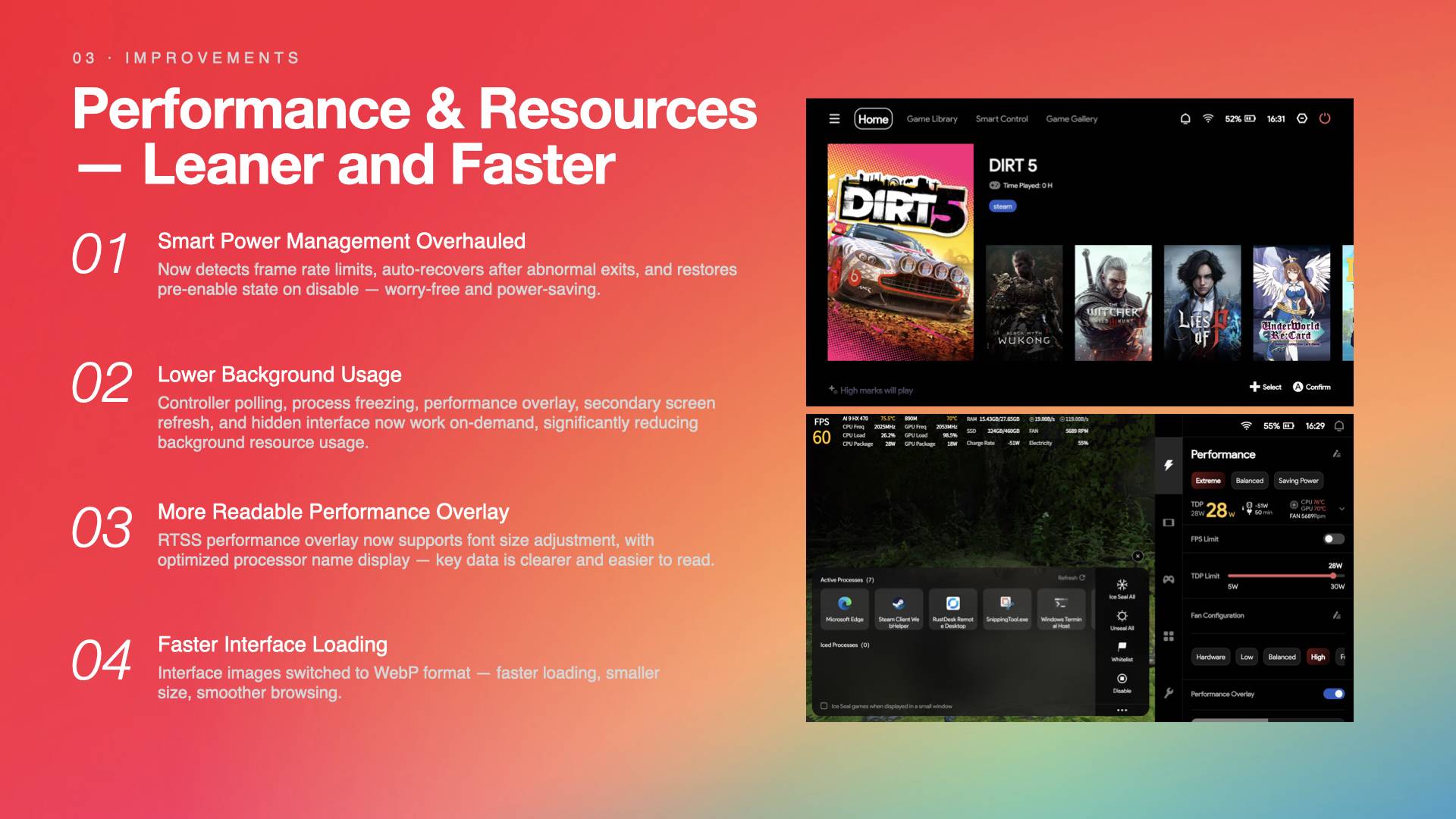This screenshot has height=819, width=1456.
Task: Click the edit icon beside Performance heading
Action: coord(1336,454)
